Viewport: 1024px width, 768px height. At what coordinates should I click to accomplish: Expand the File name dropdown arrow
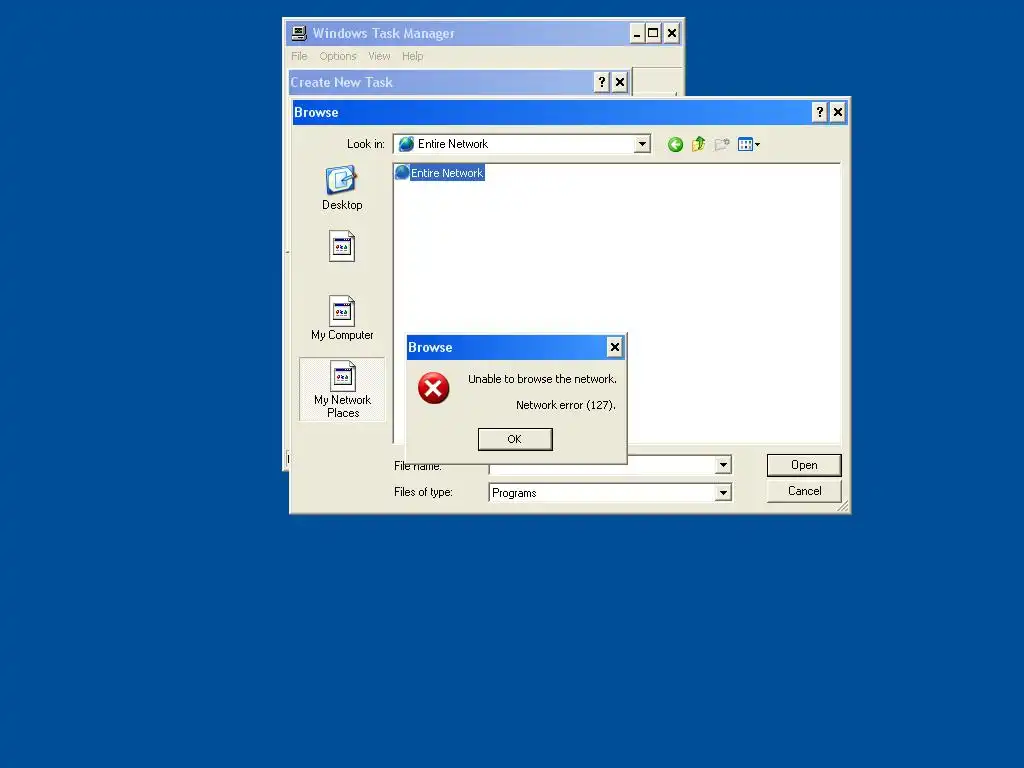click(723, 465)
